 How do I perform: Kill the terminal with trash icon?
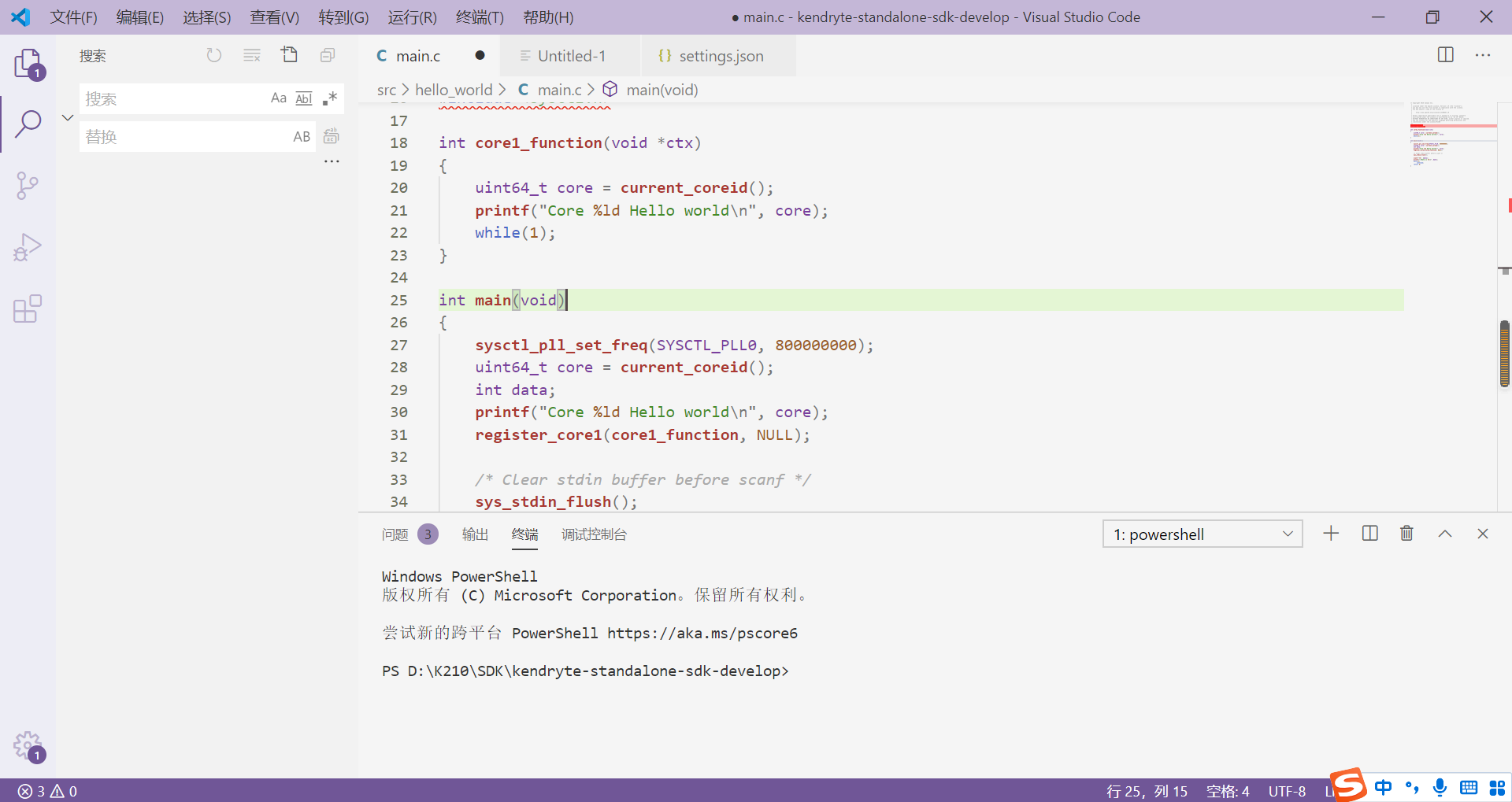point(1407,534)
